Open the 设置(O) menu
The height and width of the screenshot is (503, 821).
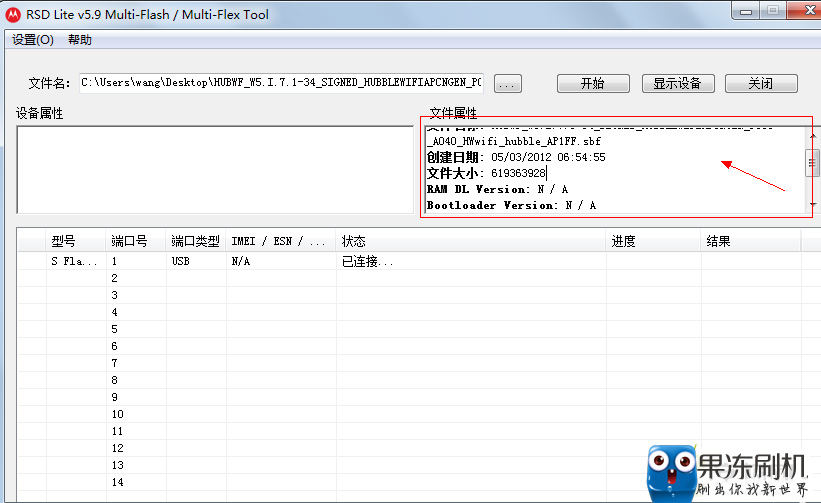[33, 40]
